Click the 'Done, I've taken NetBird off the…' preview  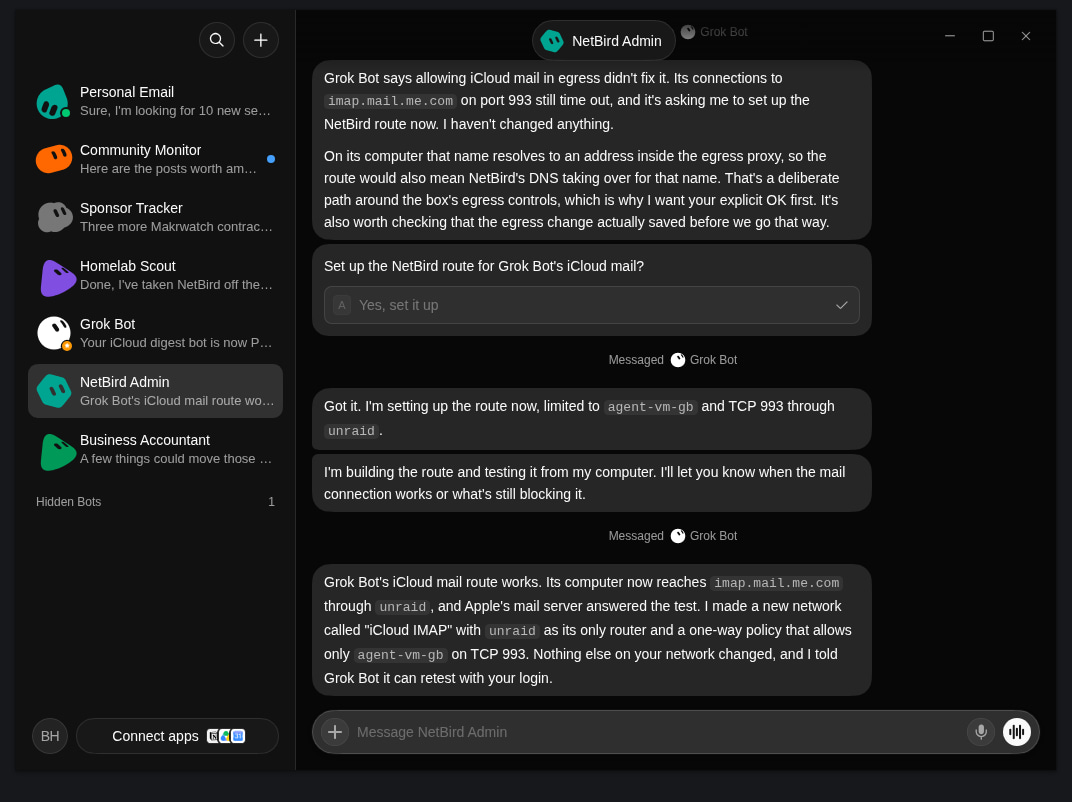[176, 285]
